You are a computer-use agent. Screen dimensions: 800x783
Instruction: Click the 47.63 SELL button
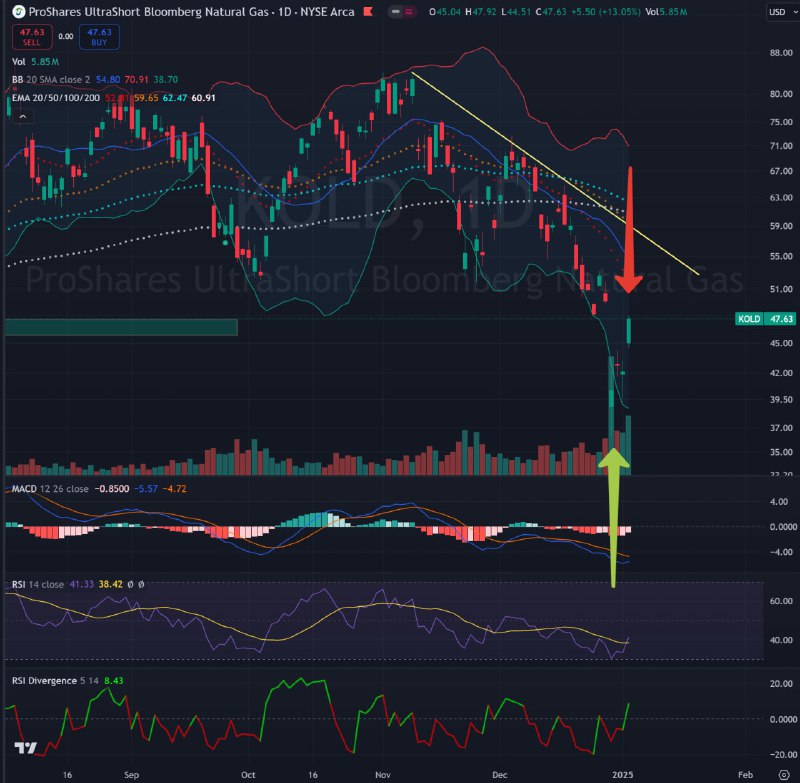[32, 37]
